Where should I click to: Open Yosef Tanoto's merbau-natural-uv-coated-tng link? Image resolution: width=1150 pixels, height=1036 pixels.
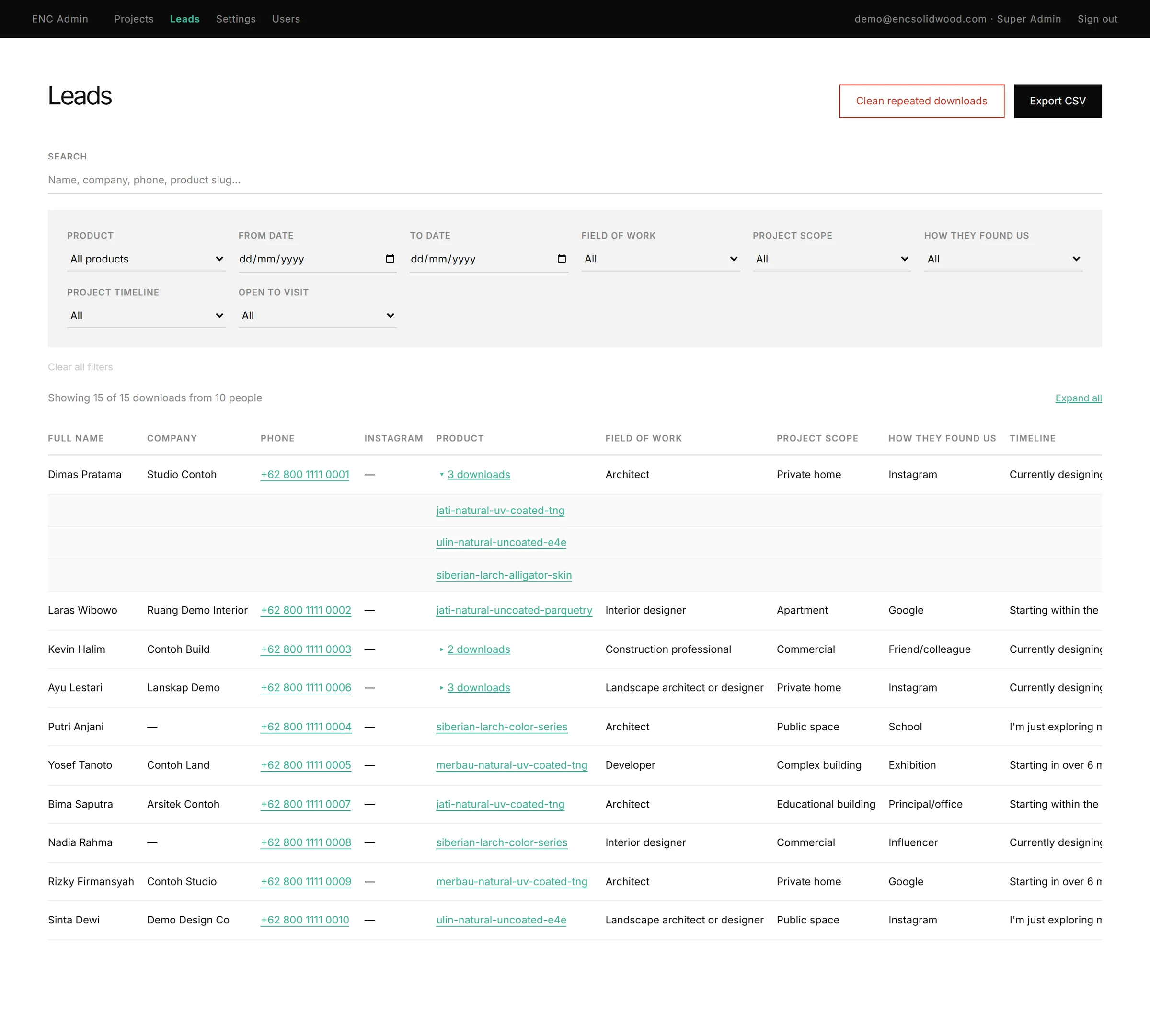click(x=511, y=765)
